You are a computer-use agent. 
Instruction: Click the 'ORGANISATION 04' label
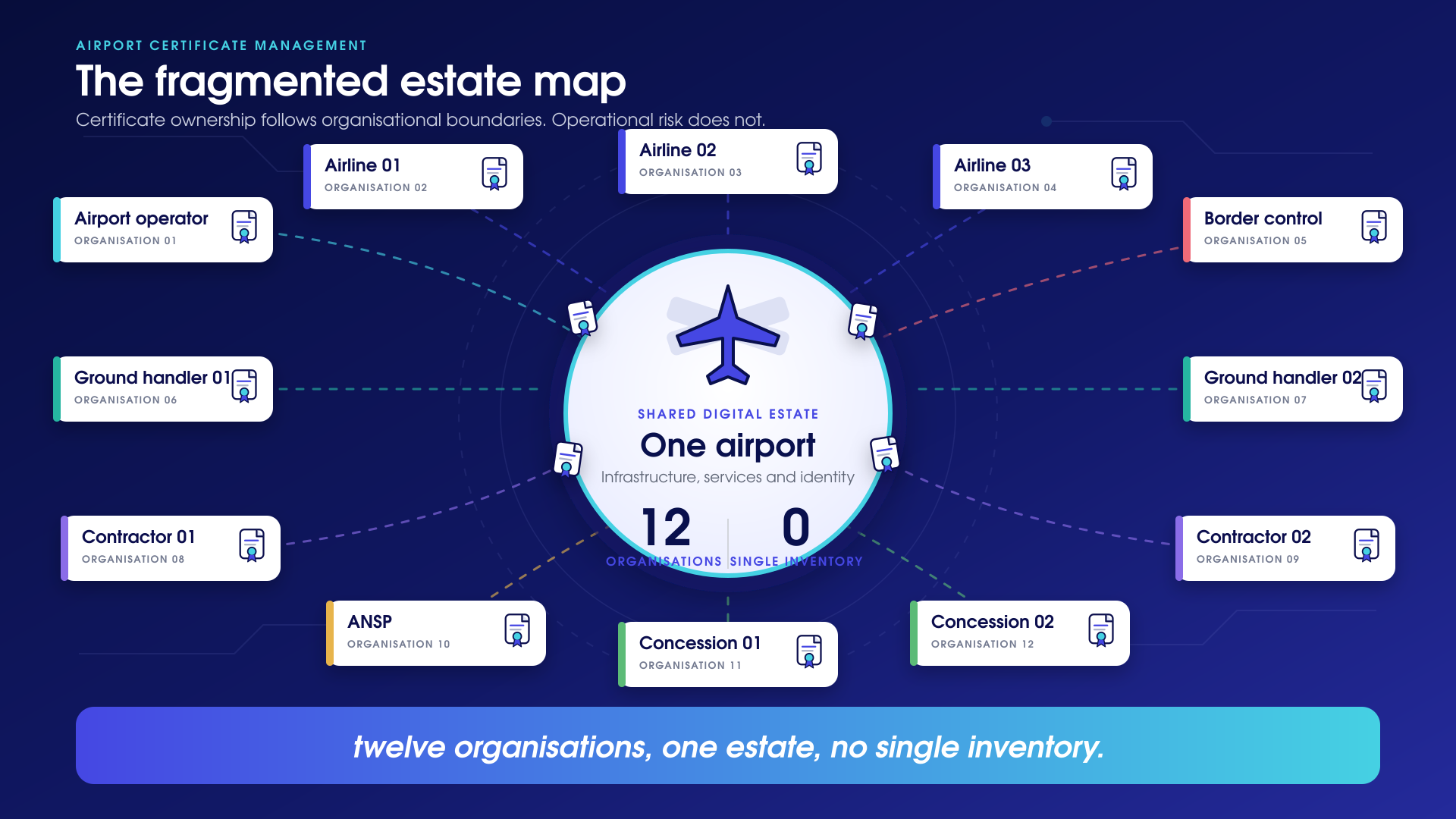click(1006, 187)
